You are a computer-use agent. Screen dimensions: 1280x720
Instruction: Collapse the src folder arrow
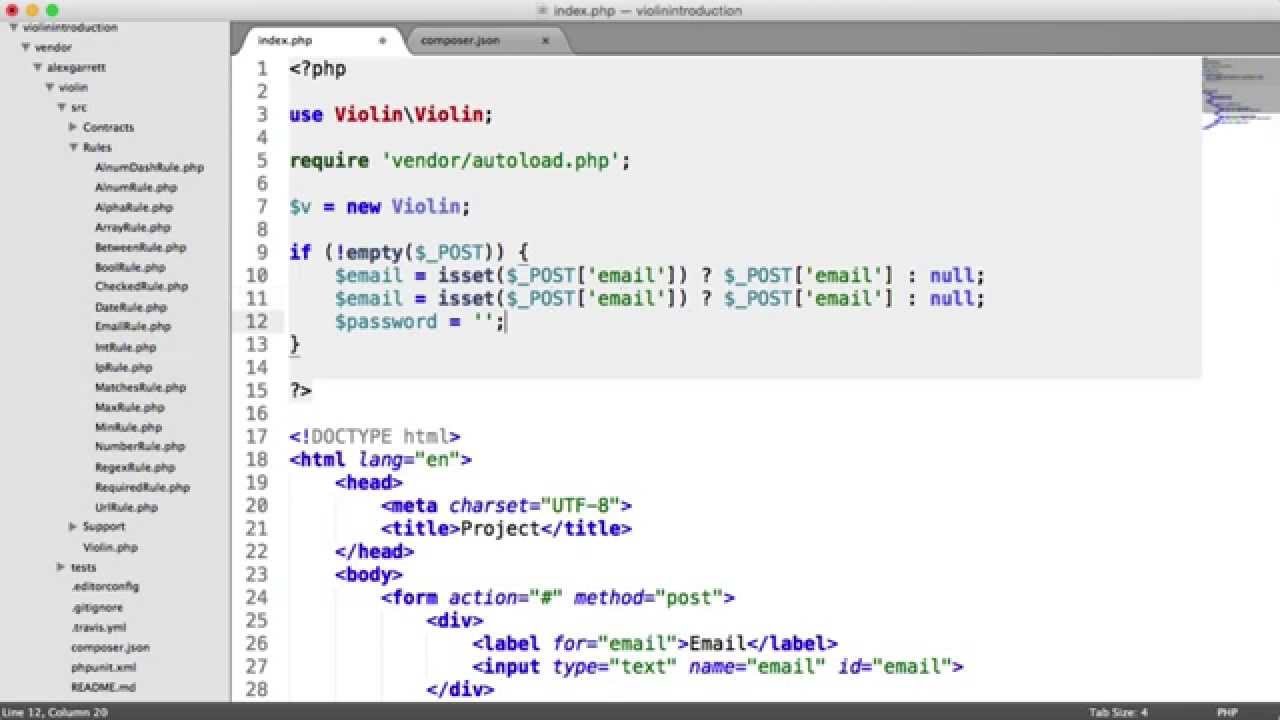point(62,107)
